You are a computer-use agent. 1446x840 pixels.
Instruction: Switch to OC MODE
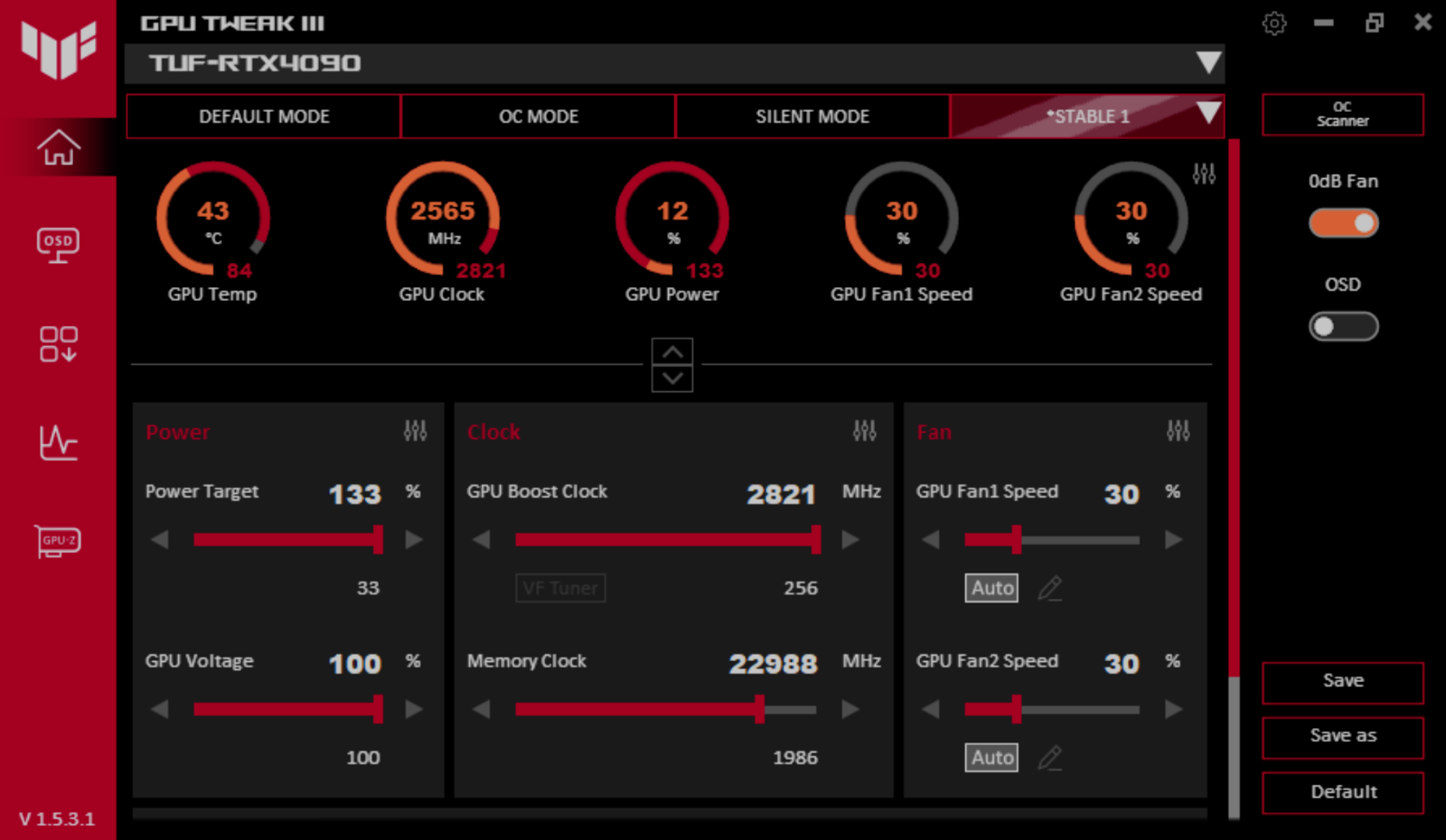point(539,117)
